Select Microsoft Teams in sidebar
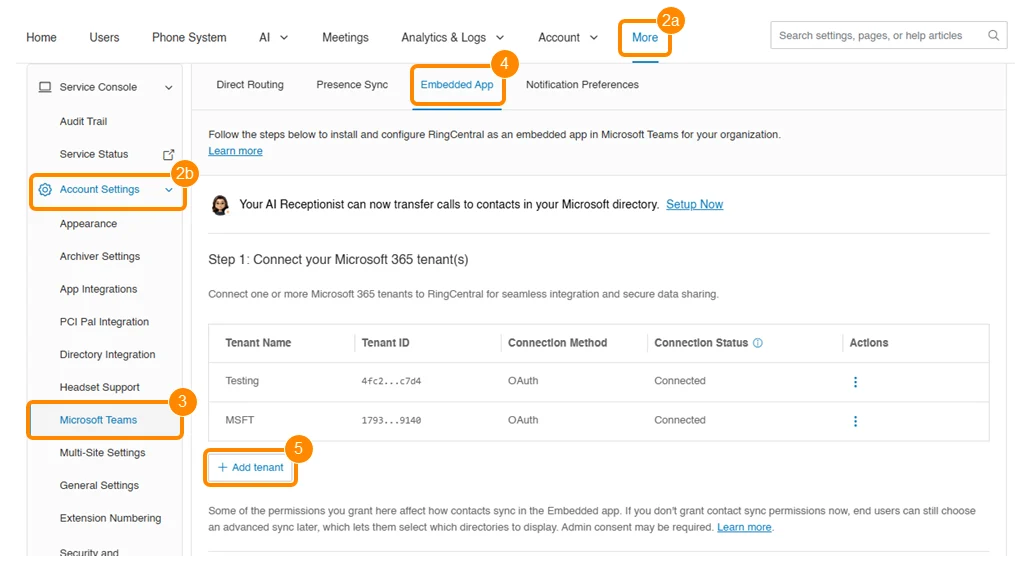Image resolution: width=1034 pixels, height=572 pixels. (98, 420)
